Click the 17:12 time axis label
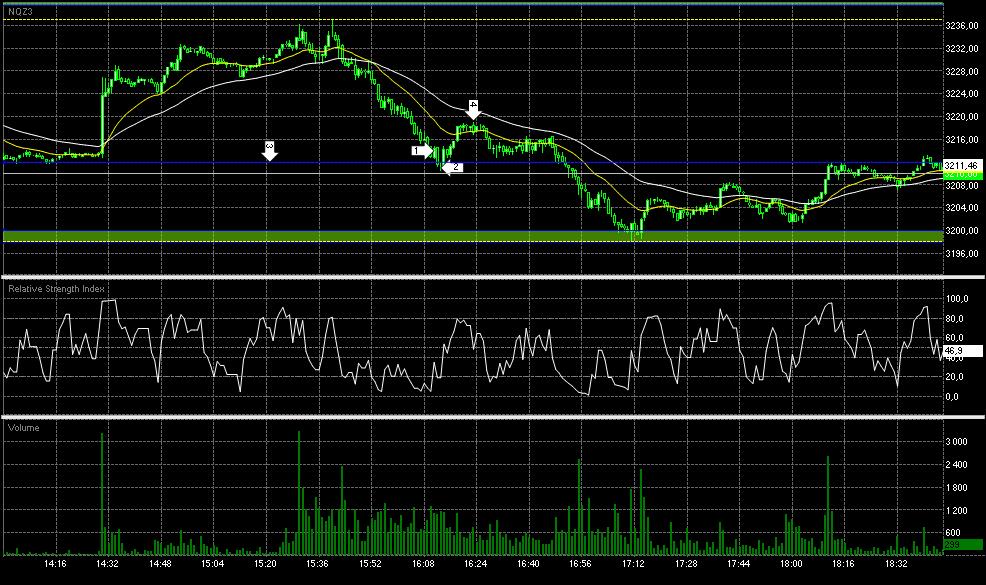The image size is (986, 585). pyautogui.click(x=633, y=564)
